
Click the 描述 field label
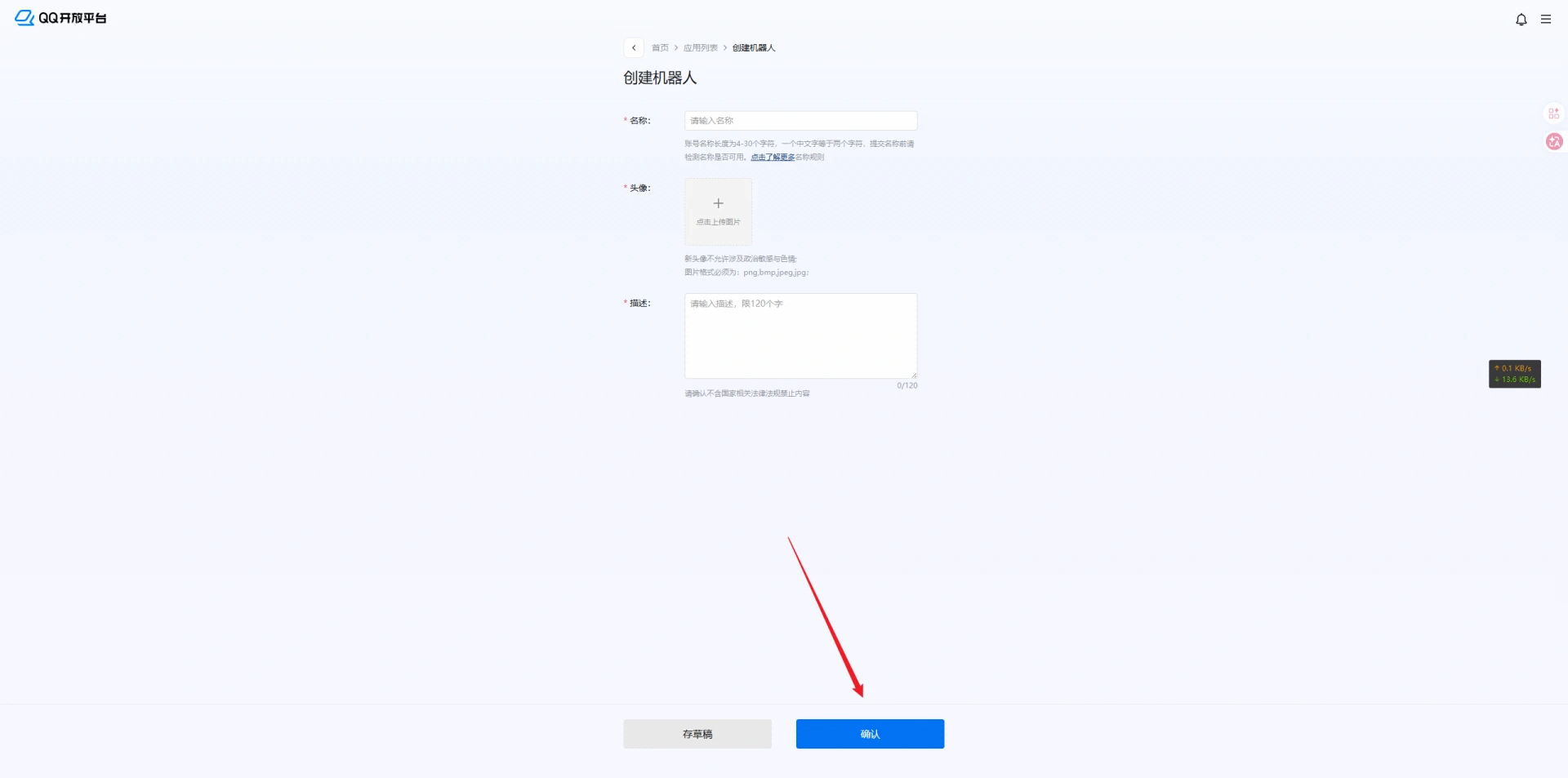(x=639, y=304)
